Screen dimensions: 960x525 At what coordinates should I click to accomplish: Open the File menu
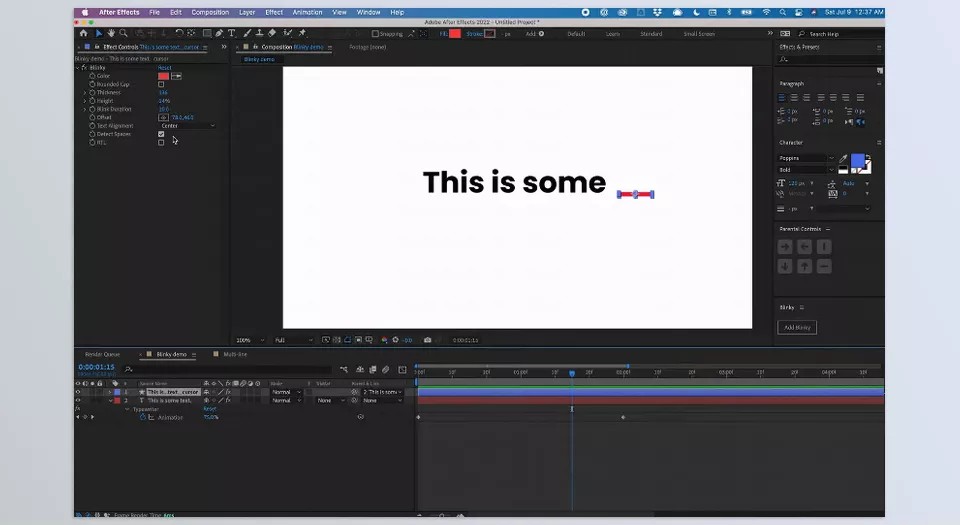point(154,12)
